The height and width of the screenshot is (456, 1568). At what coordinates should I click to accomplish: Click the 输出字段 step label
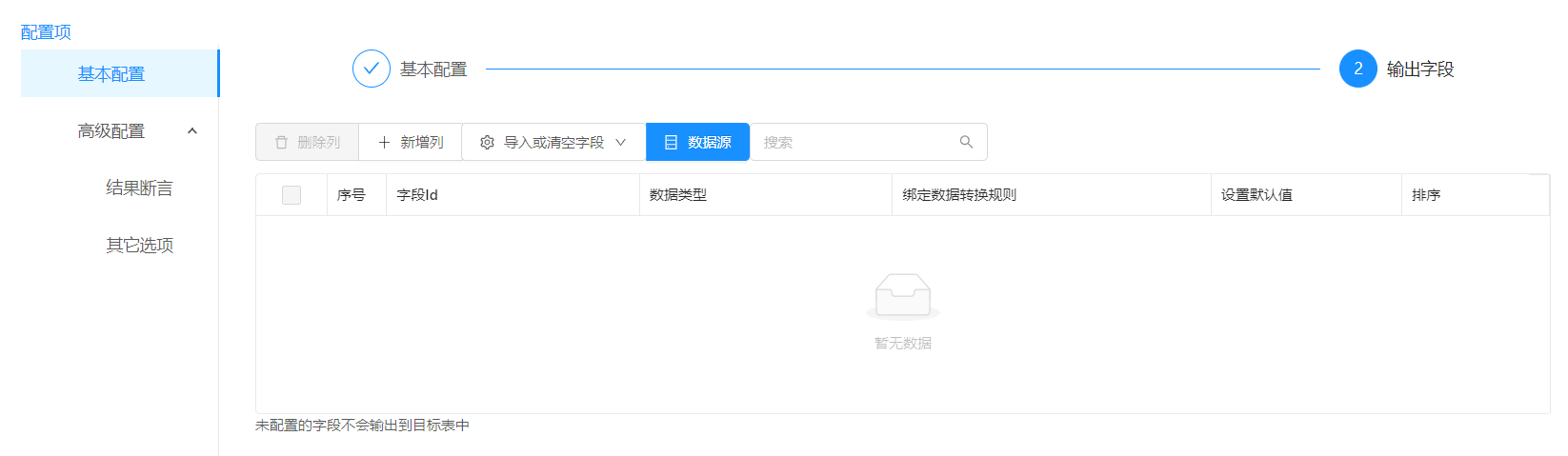point(1419,69)
